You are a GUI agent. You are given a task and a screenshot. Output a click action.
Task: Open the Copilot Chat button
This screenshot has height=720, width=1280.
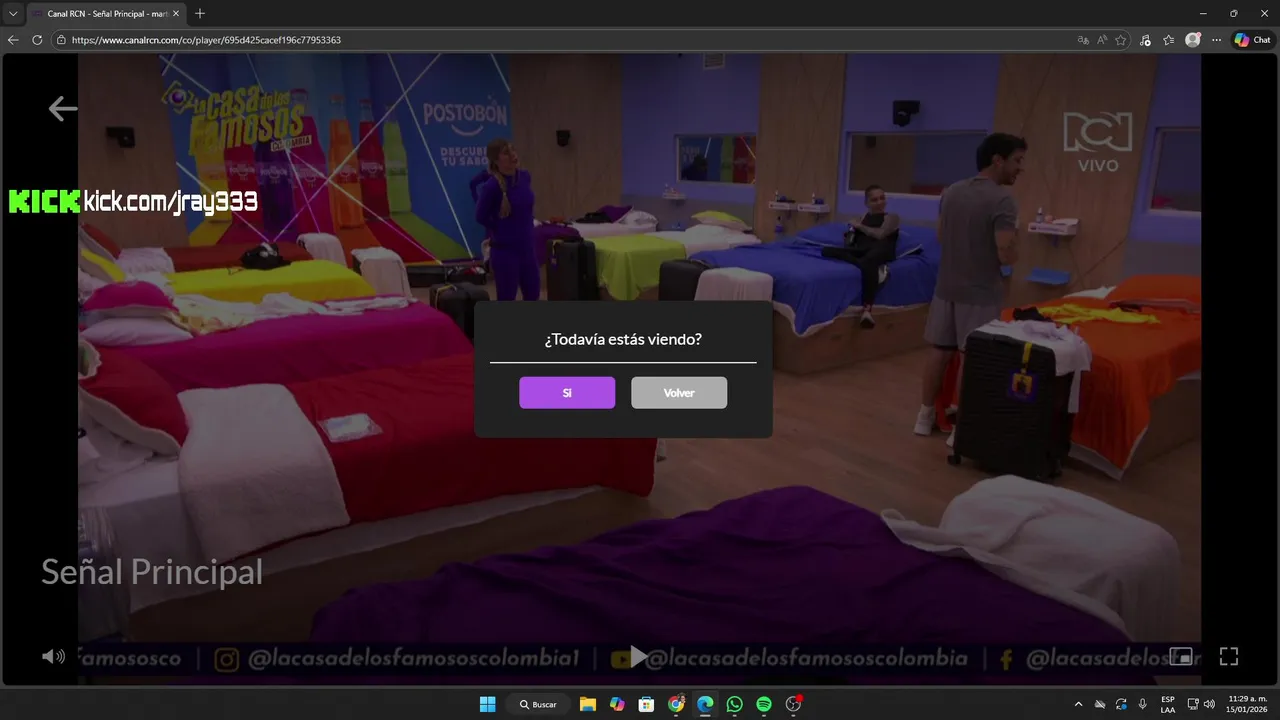click(x=1253, y=40)
